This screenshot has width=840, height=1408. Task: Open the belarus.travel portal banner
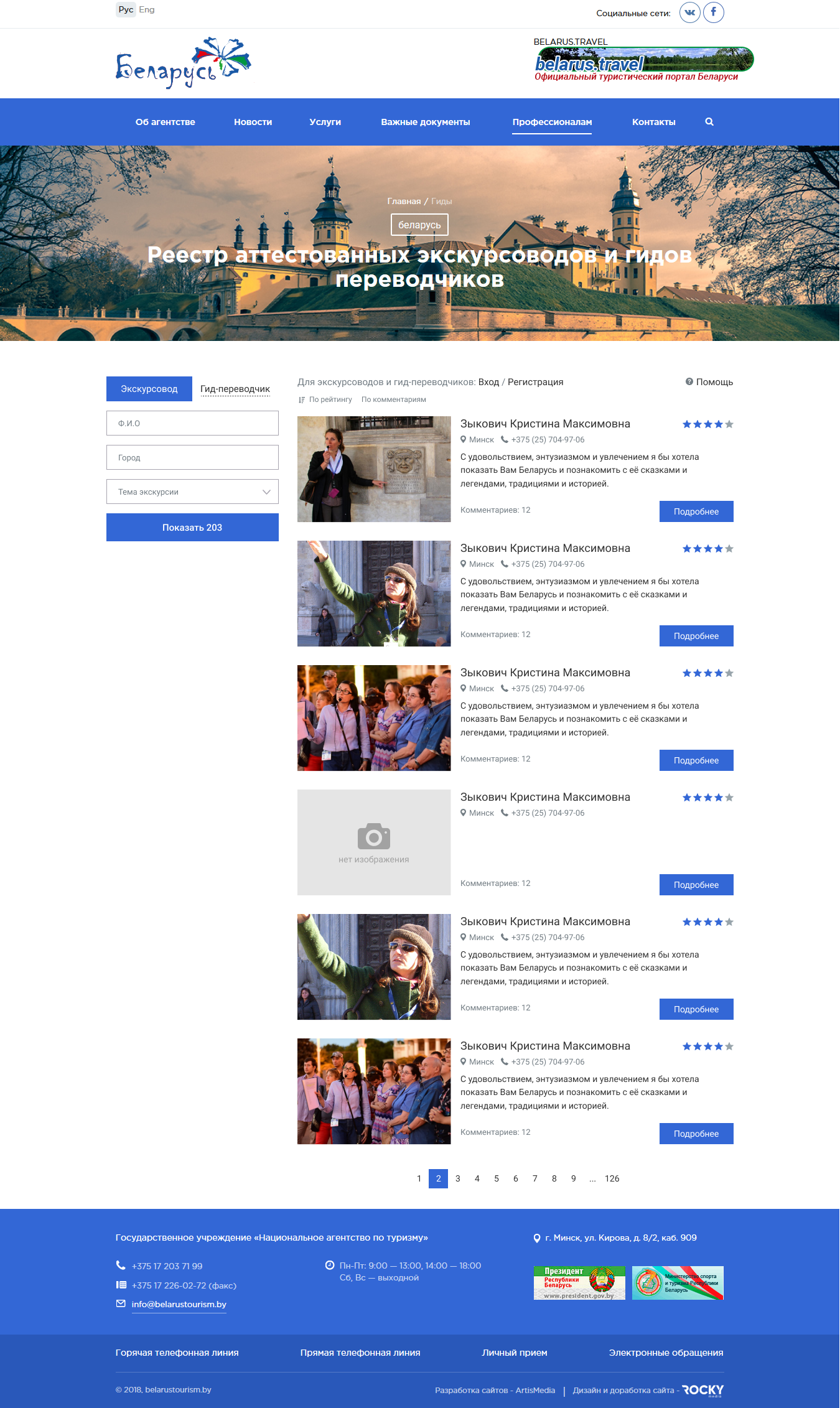[643, 60]
